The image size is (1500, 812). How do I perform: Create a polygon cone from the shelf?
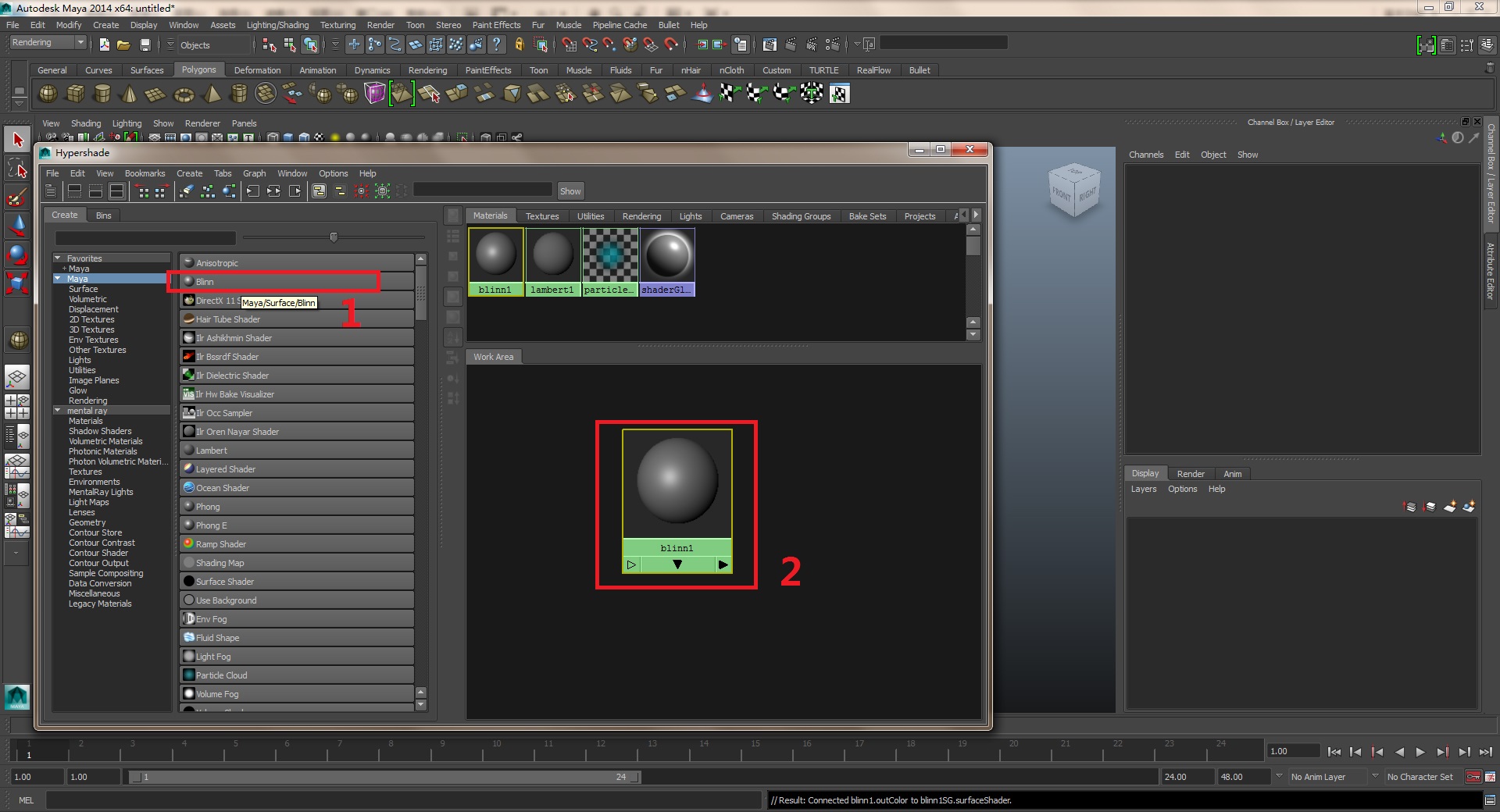pyautogui.click(x=129, y=94)
